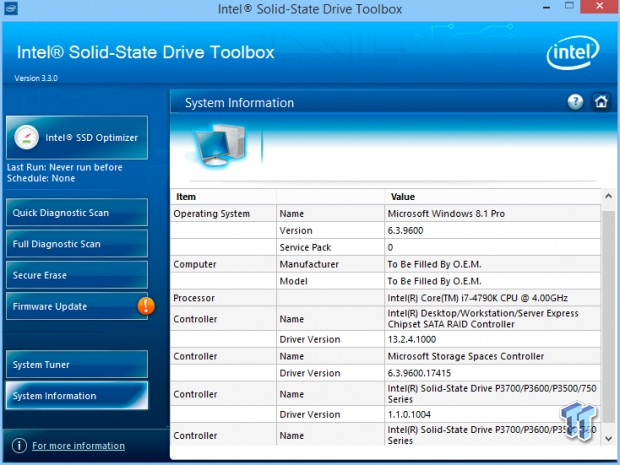The image size is (620, 465).
Task: Click the Core i7-4790K CPU value
Action: pyautogui.click(x=478, y=298)
